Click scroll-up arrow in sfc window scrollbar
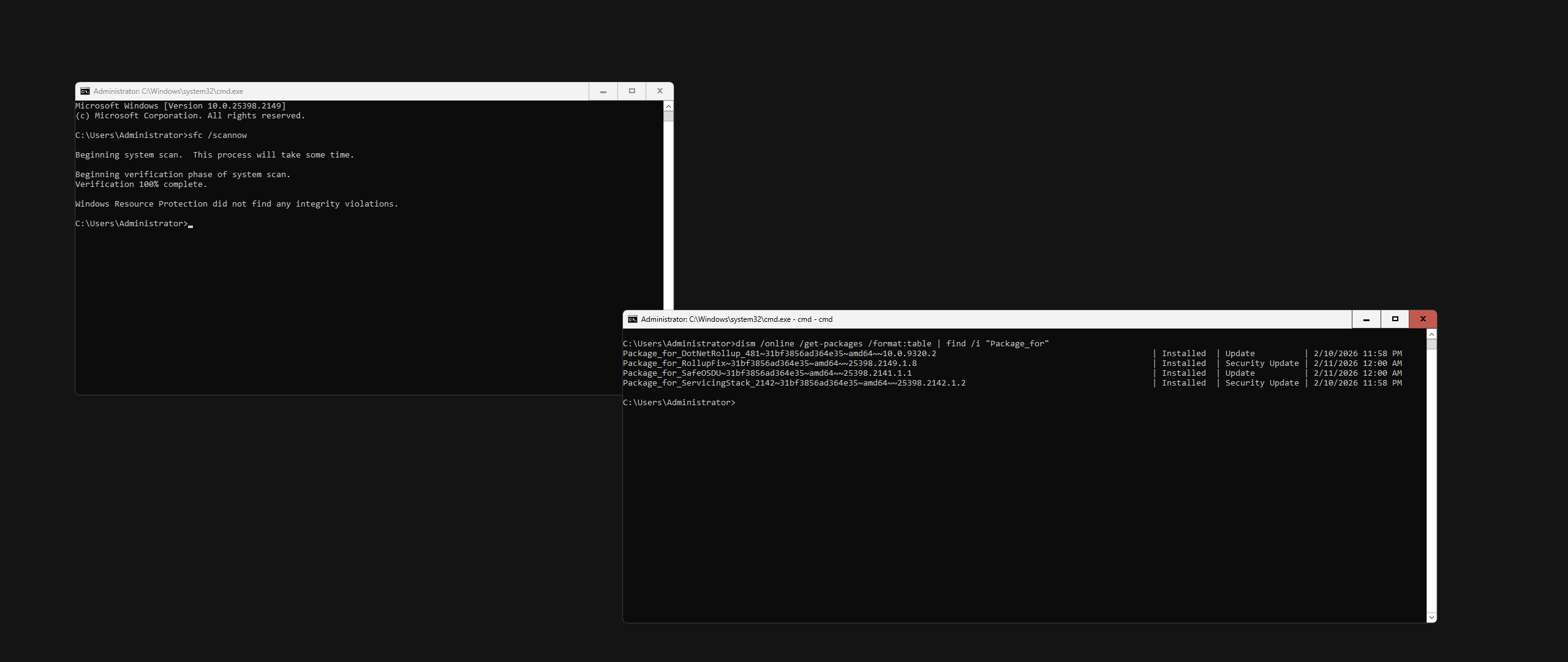 click(x=668, y=106)
